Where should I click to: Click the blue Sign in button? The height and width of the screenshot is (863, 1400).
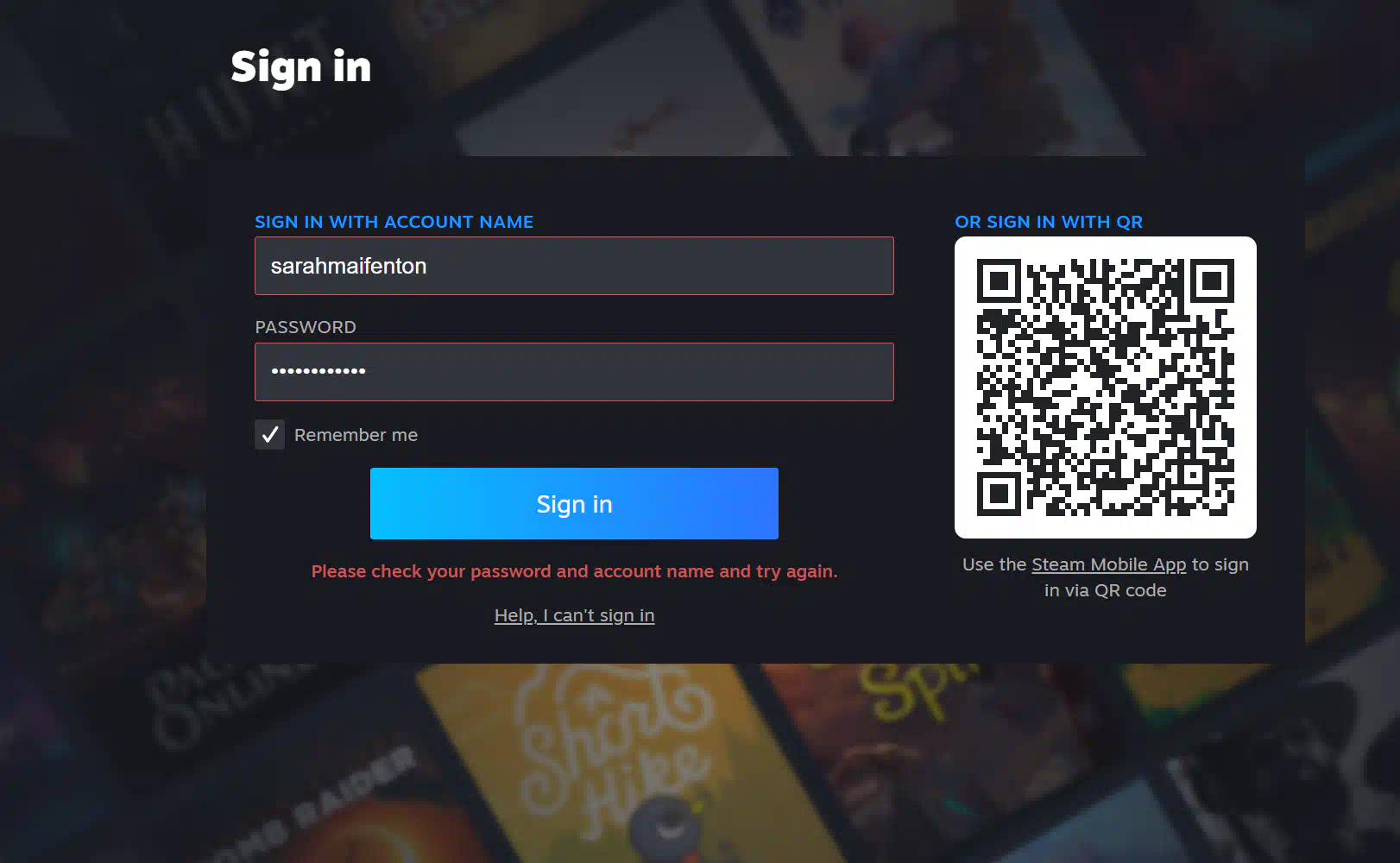[574, 504]
